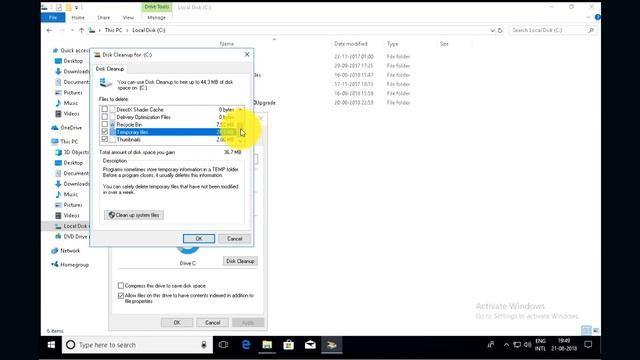The width and height of the screenshot is (640, 360).
Task: Open the Quick Access Toolbar customize dropdown
Action: point(76,7)
